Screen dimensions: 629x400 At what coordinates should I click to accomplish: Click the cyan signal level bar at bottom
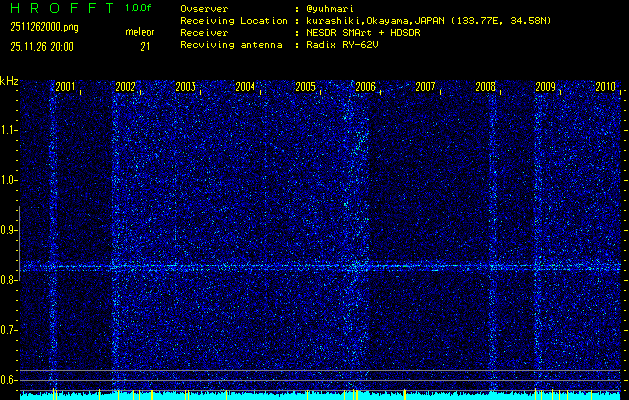320,396
